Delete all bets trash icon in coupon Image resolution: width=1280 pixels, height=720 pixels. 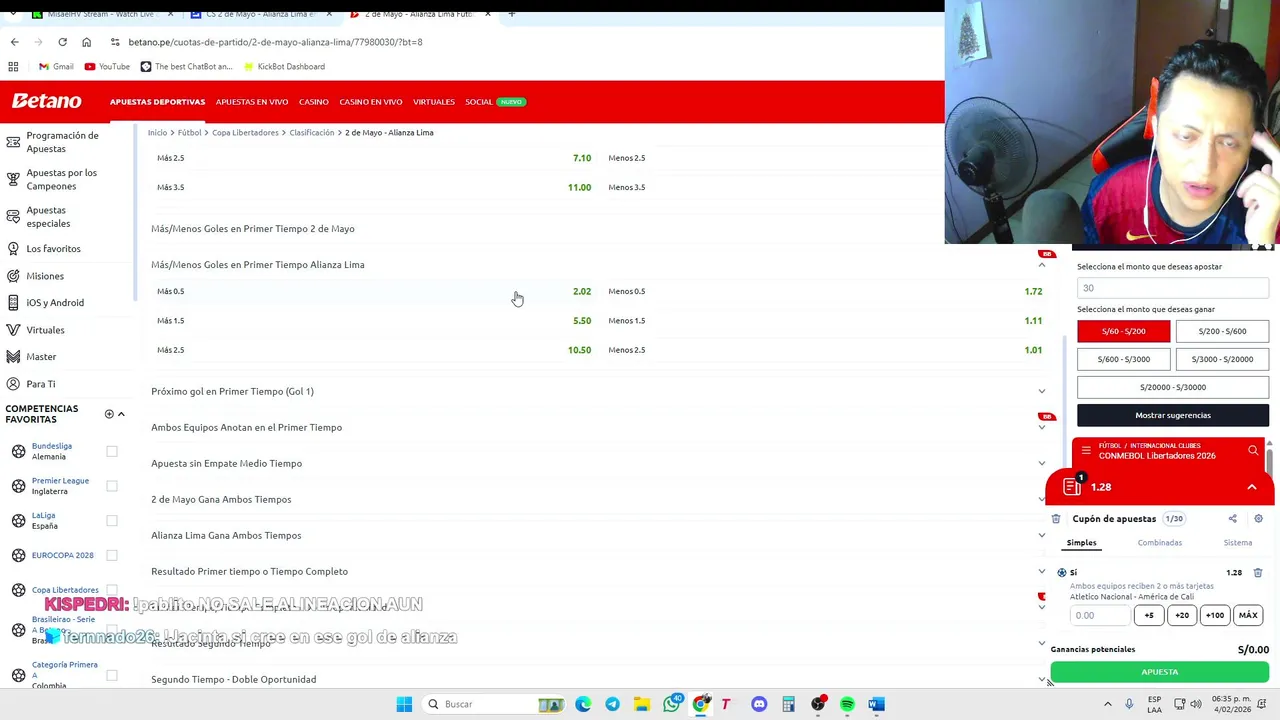click(x=1056, y=519)
